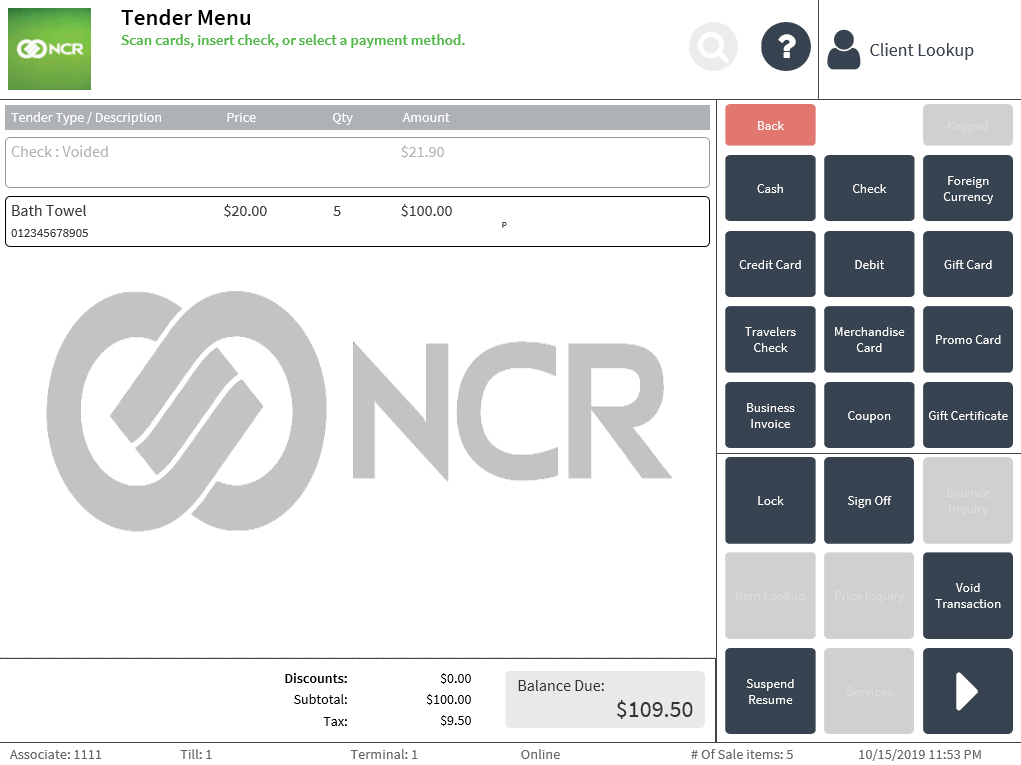Click the Tax value $9.50
The image size is (1021, 765).
456,721
